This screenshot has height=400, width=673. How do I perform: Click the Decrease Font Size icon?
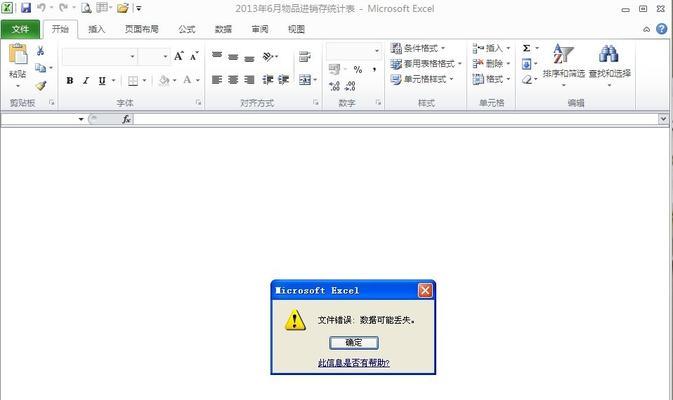[194, 56]
